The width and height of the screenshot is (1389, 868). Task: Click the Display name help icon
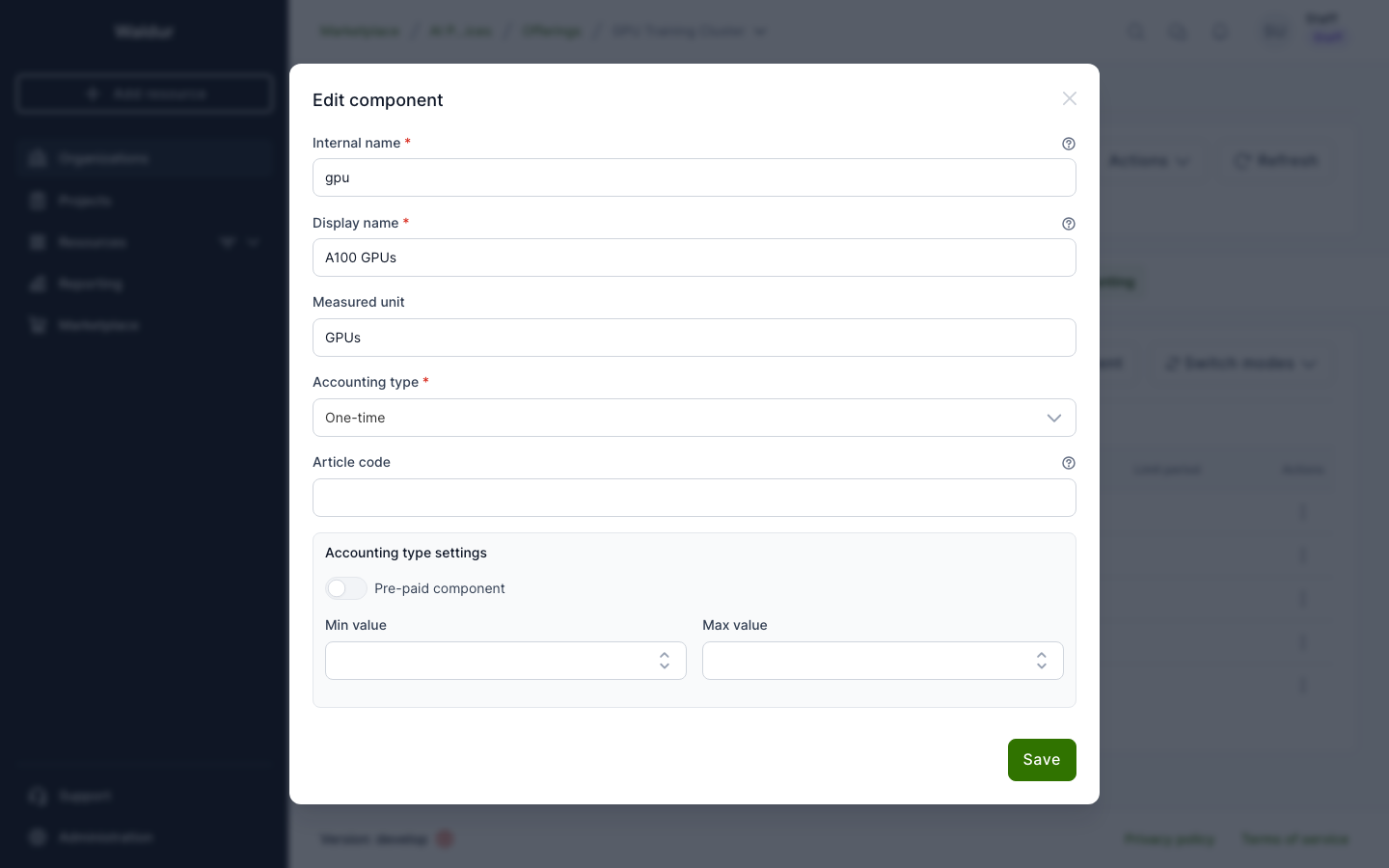[x=1069, y=224]
